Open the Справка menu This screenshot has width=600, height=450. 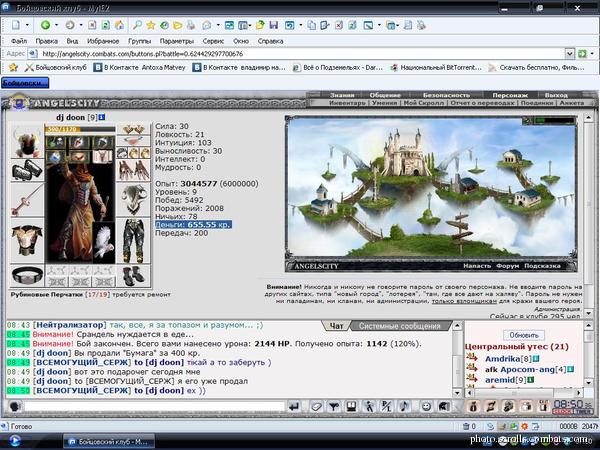click(270, 41)
